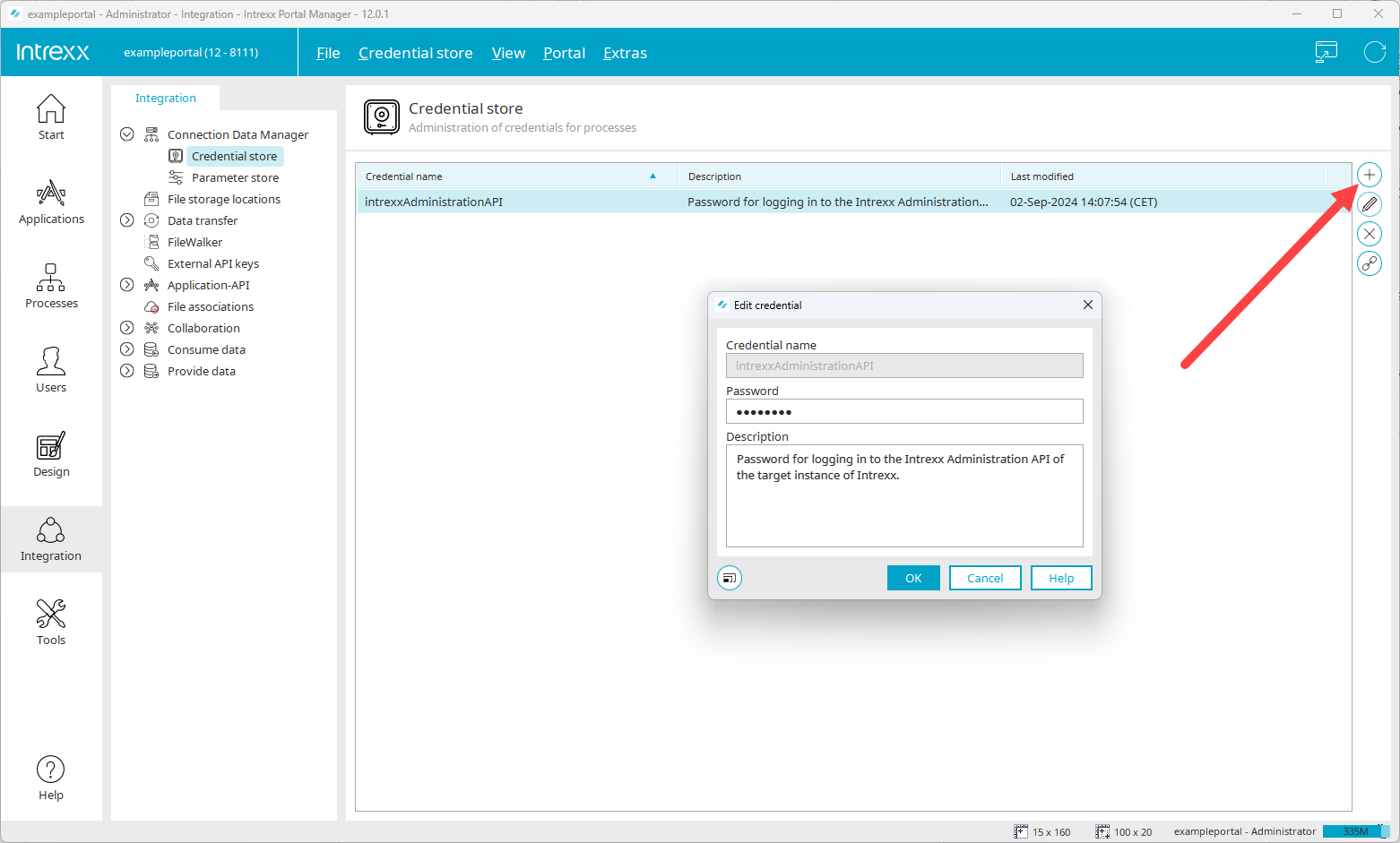Click the FileWalker tree icon
This screenshot has height=843, width=1400.
(x=153, y=242)
